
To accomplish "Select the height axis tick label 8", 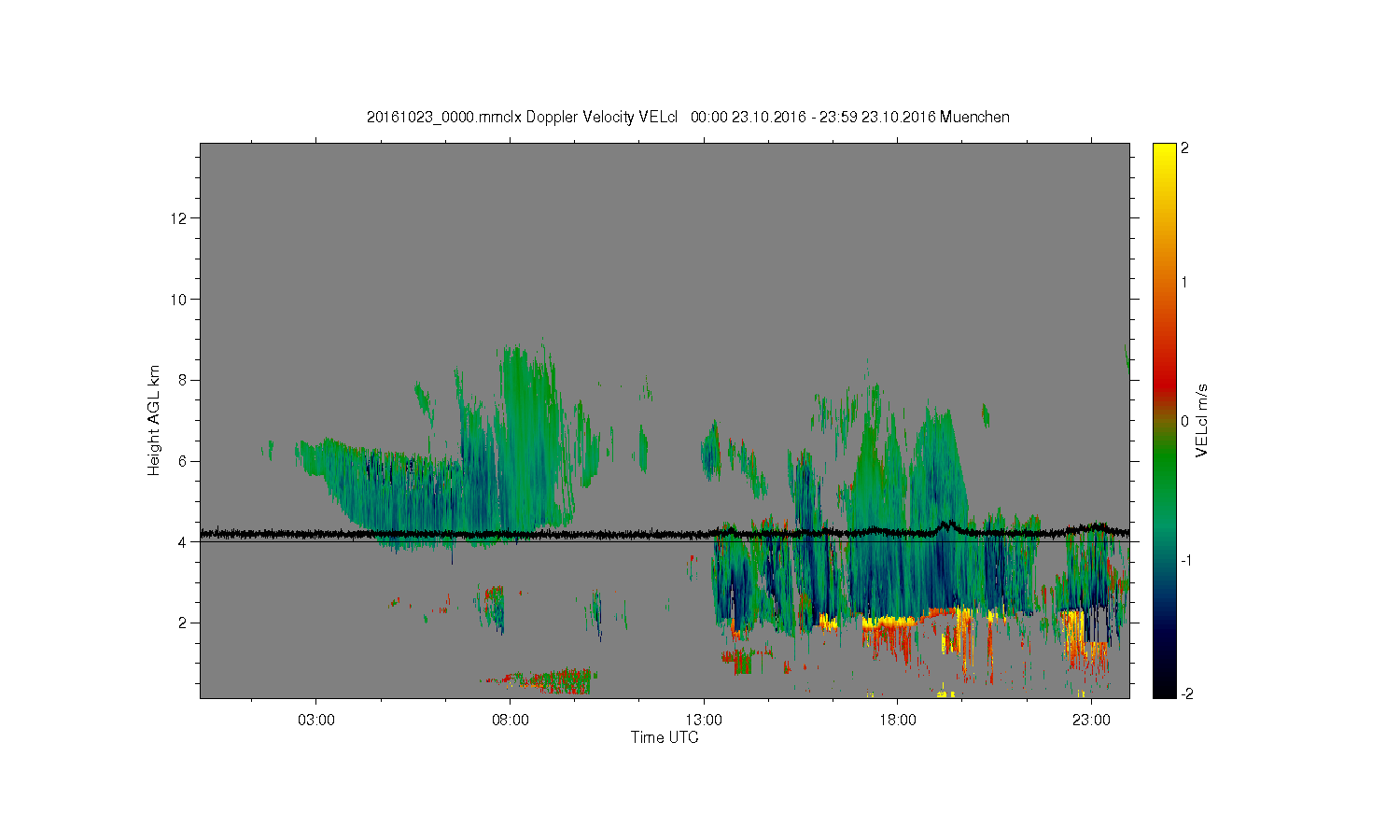I will pyautogui.click(x=184, y=380).
